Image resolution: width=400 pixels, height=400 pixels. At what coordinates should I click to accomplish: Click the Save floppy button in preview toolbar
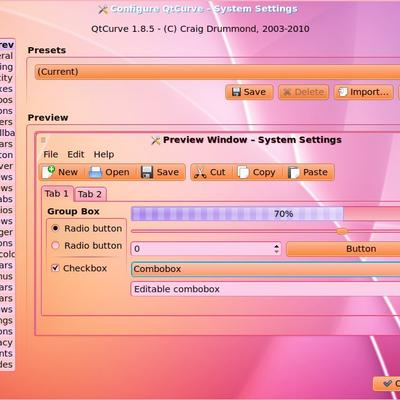(160, 172)
